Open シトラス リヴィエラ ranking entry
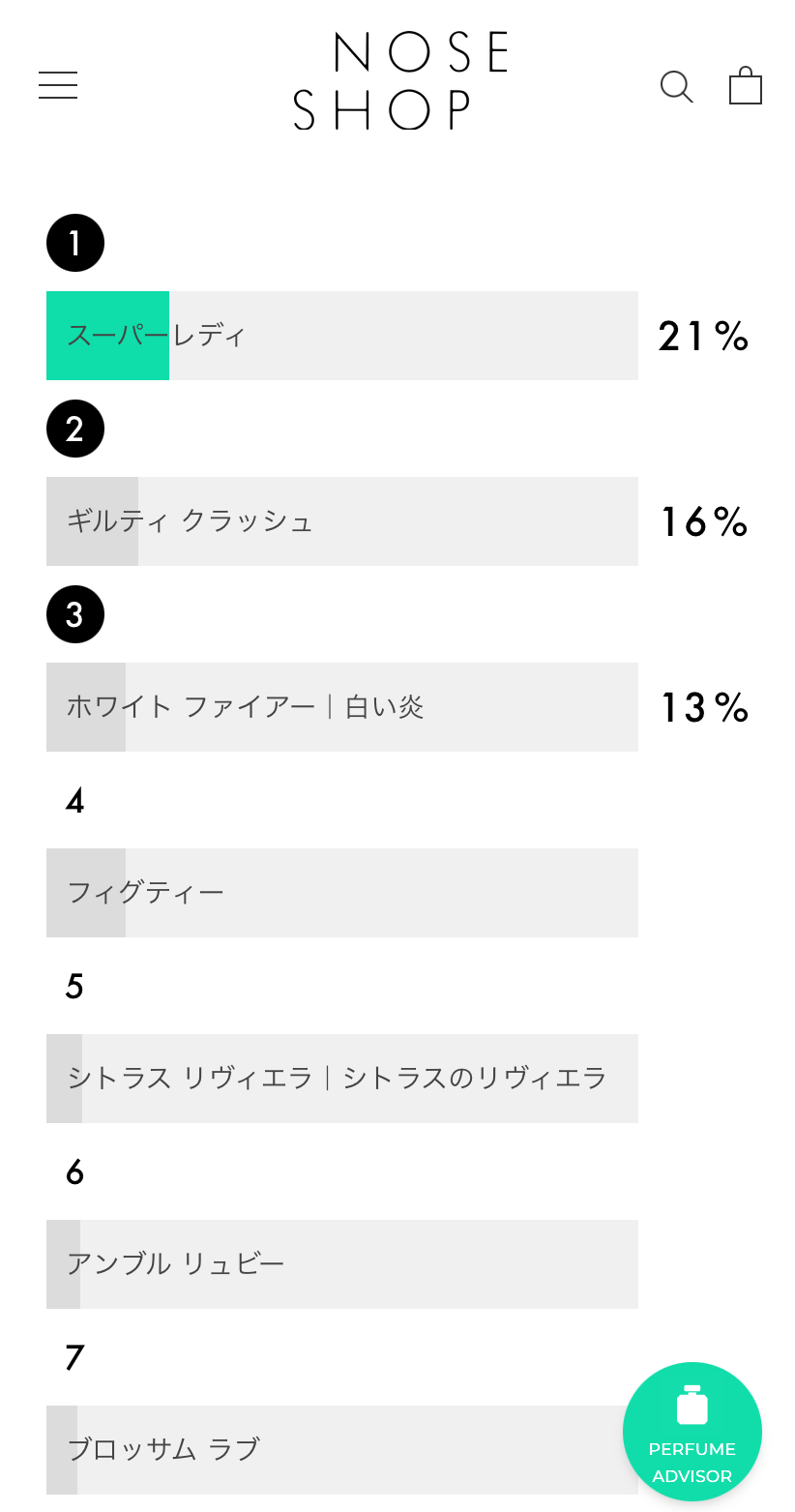Image resolution: width=795 pixels, height=1512 pixels. click(342, 1079)
